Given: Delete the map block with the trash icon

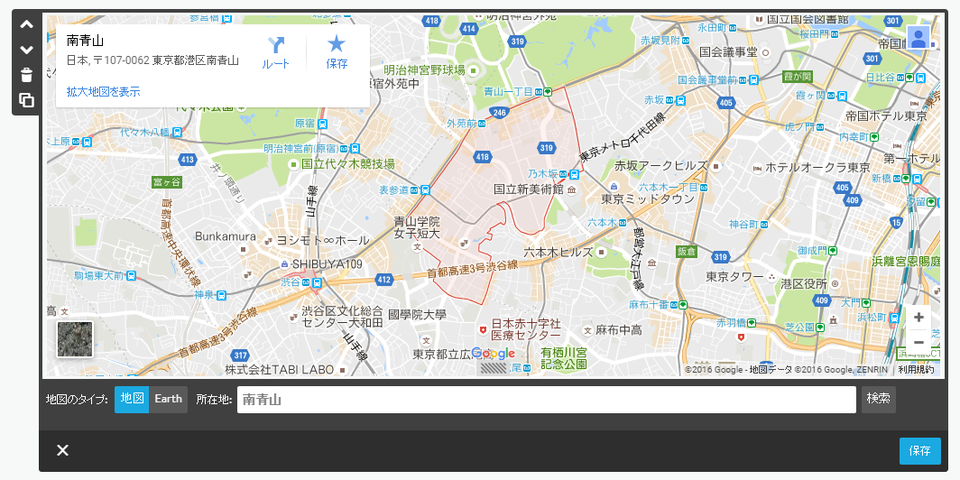Looking at the screenshot, I should click(x=26, y=75).
